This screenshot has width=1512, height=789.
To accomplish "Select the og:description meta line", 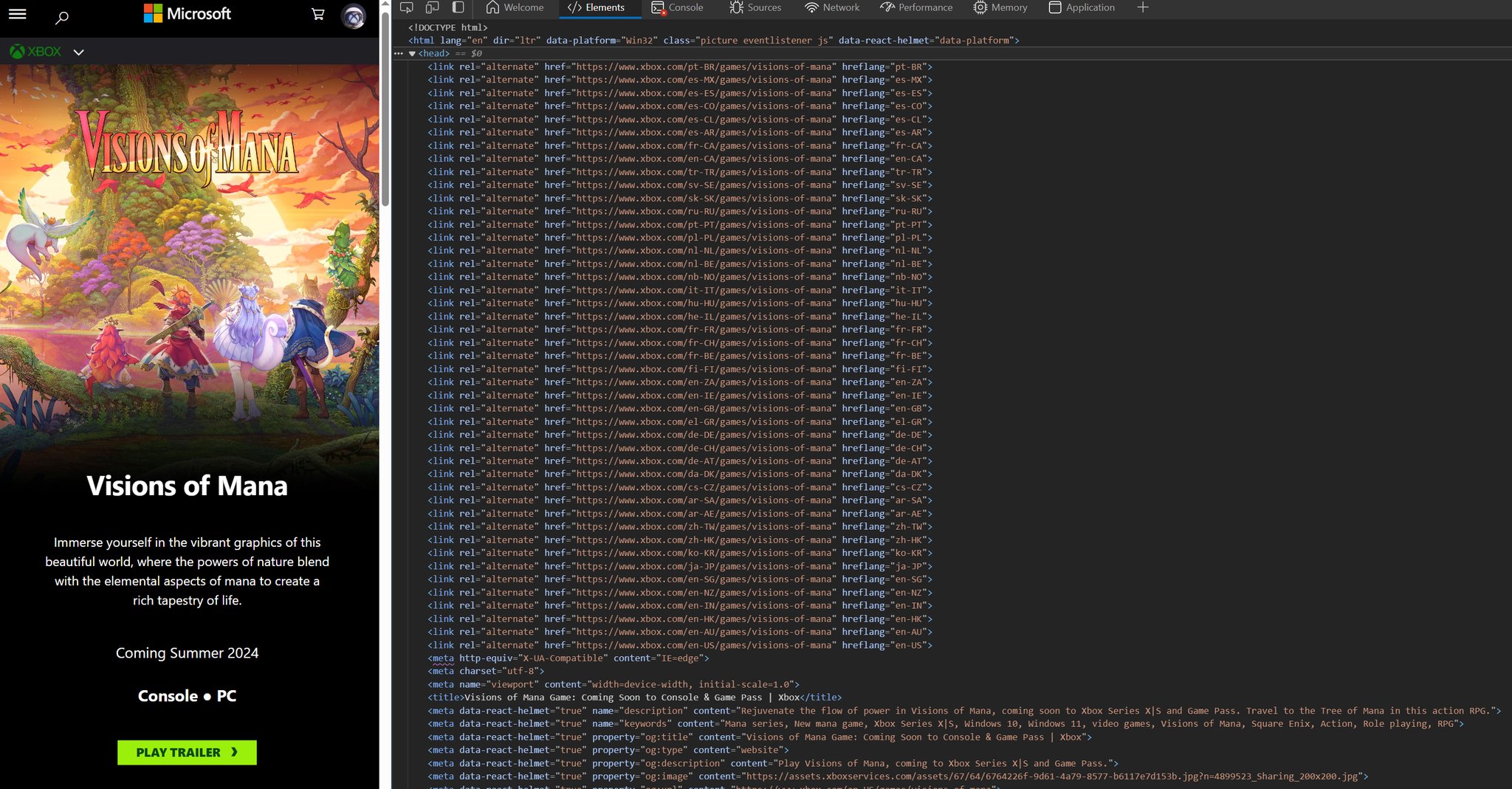I will [x=773, y=764].
